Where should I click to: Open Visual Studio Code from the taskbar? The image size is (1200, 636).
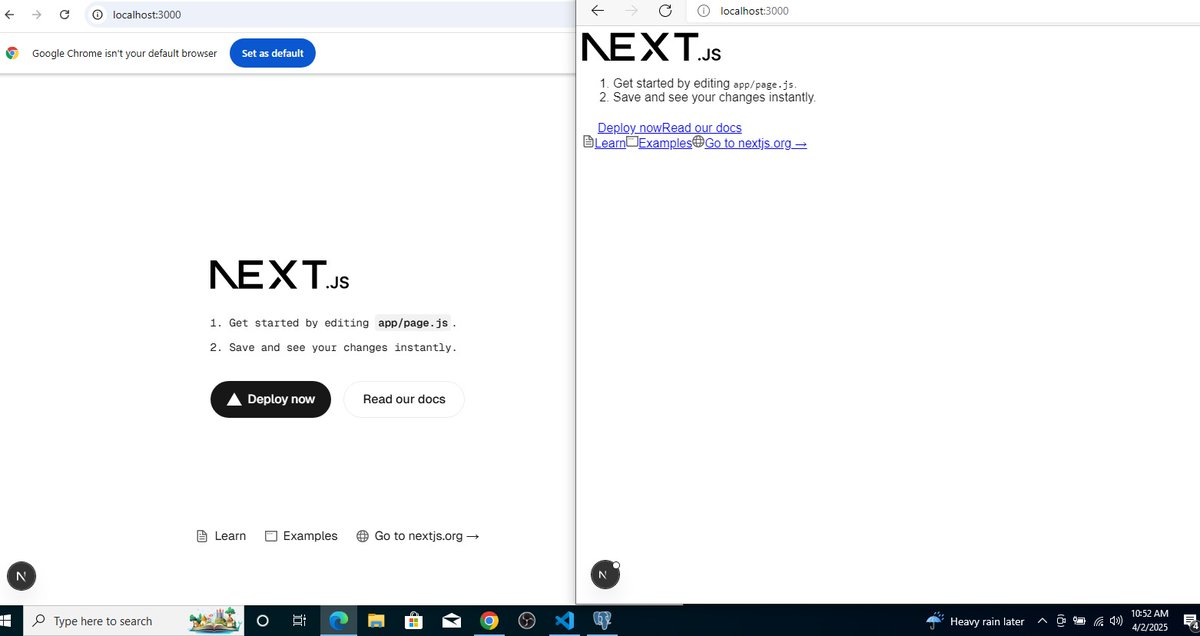coord(564,621)
